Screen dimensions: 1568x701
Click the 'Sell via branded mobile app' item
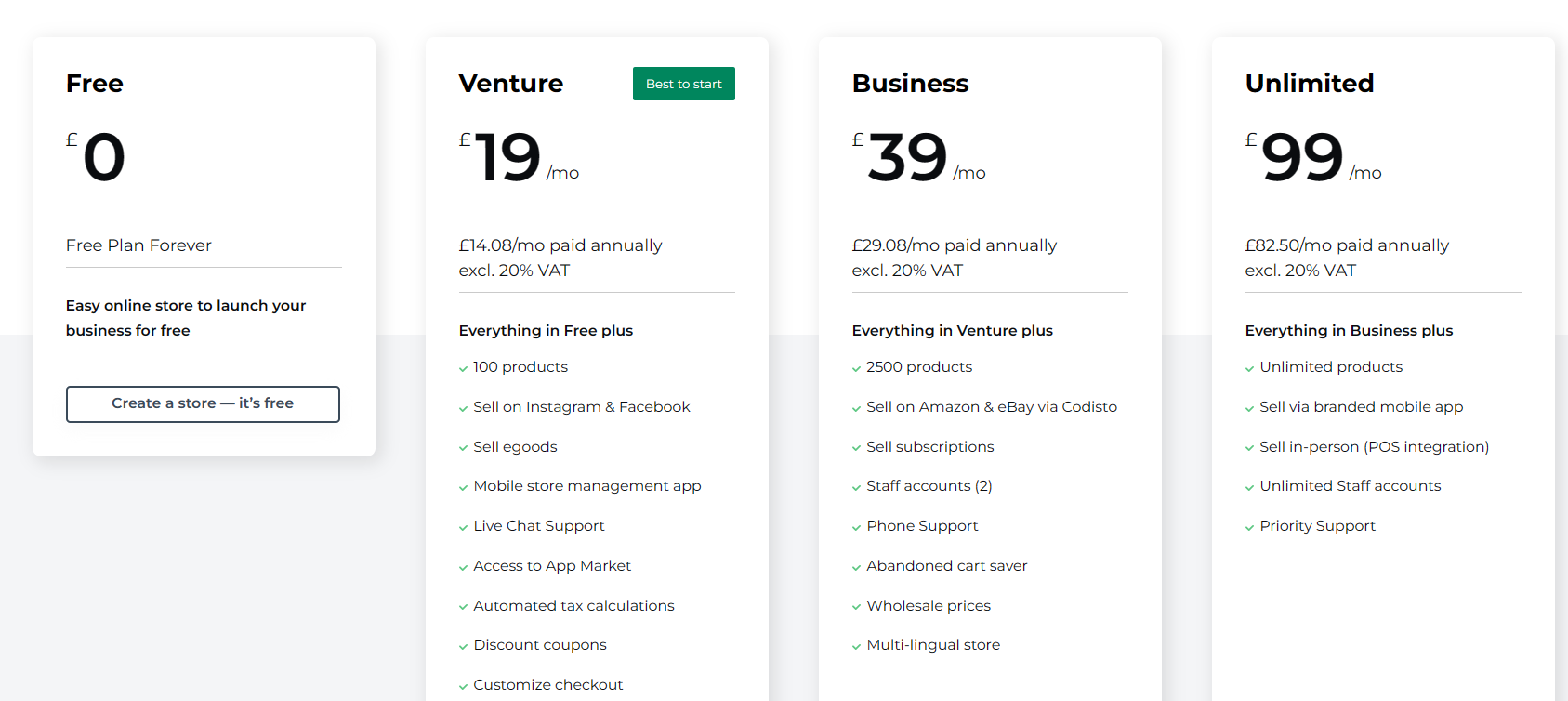pos(1362,407)
